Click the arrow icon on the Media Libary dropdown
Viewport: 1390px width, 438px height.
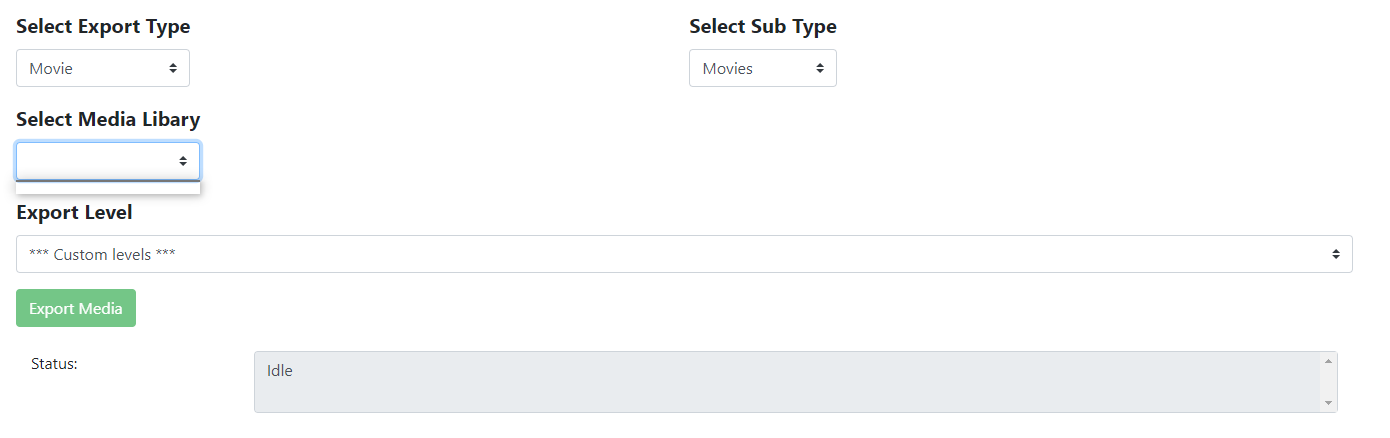pos(183,161)
